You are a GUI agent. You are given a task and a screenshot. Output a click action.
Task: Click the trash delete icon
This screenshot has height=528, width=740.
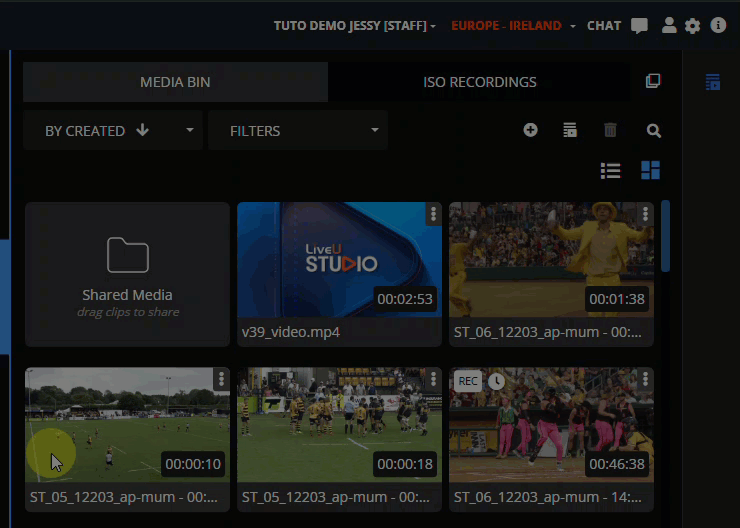click(610, 130)
